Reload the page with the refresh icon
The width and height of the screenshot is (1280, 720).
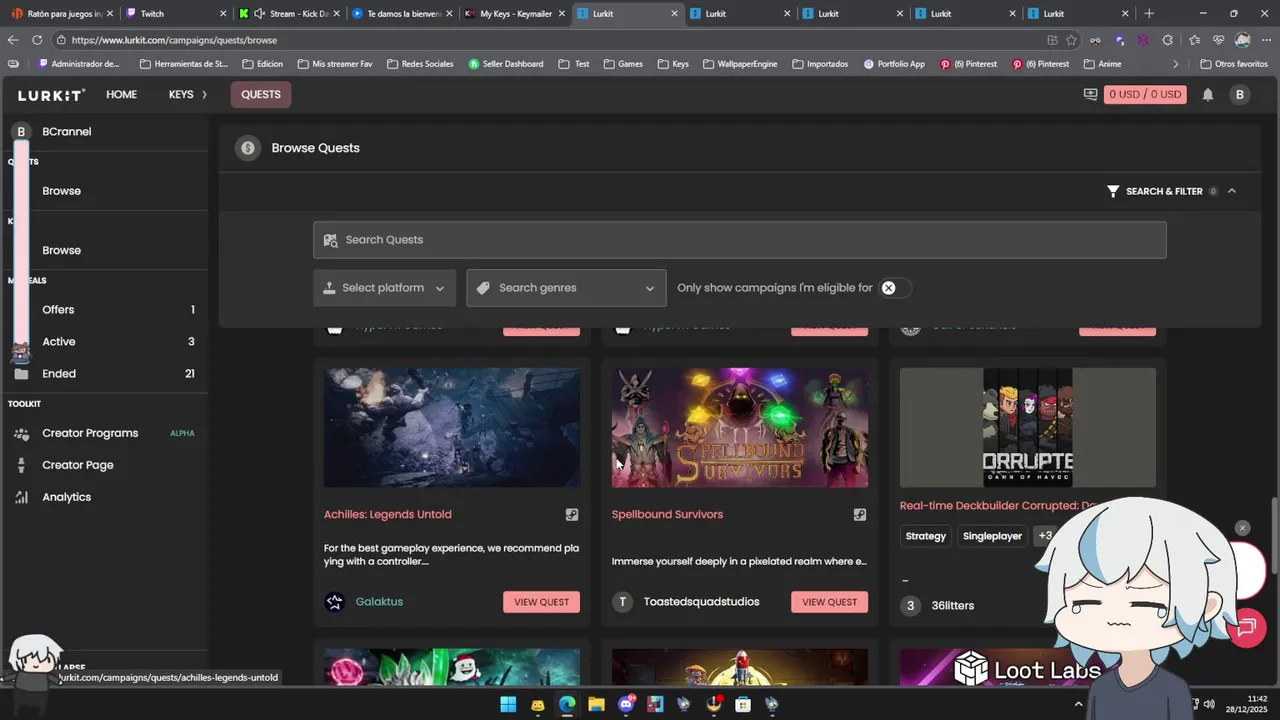pyautogui.click(x=37, y=40)
